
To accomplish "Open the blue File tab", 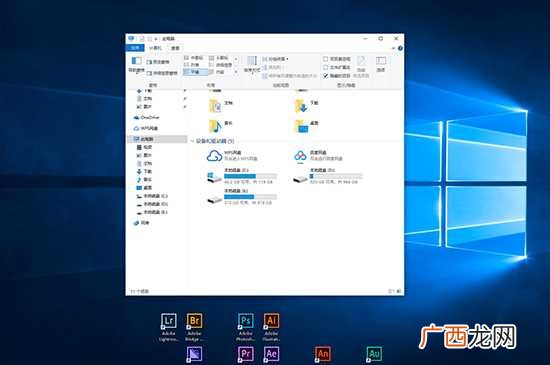I will (x=135, y=48).
